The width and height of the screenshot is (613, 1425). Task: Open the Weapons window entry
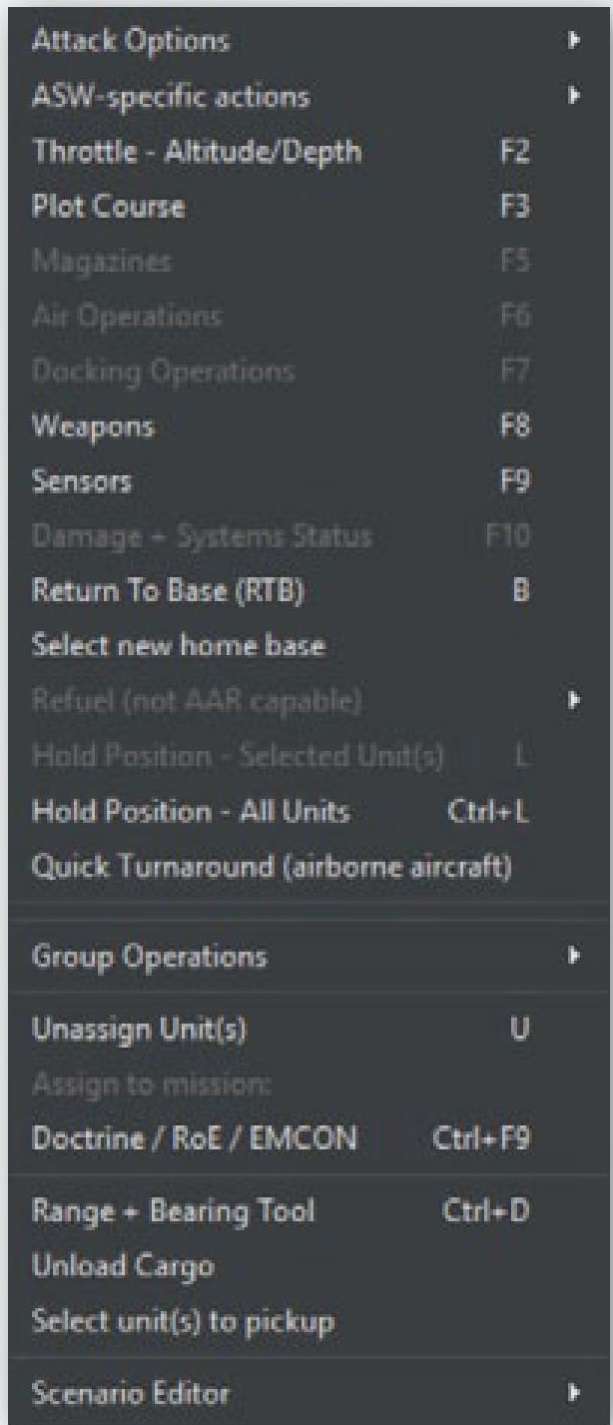pos(93,427)
